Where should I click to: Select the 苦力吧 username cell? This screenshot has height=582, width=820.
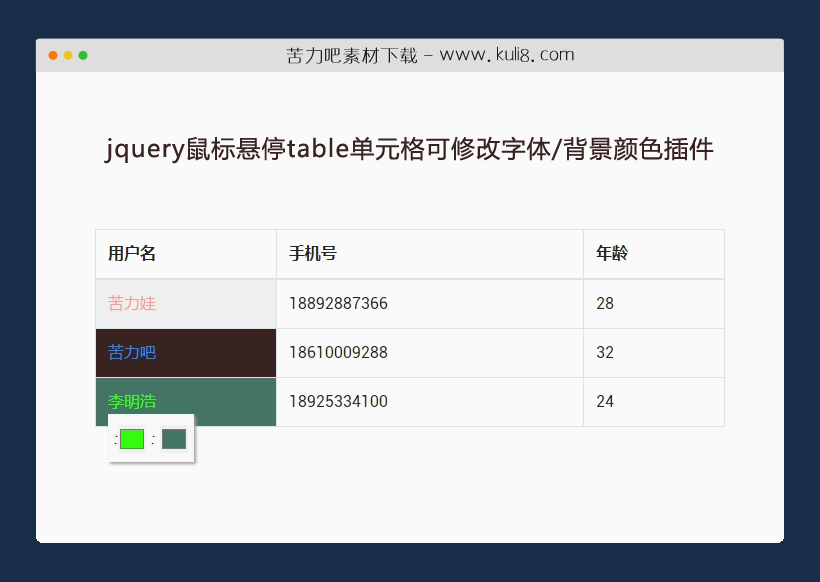coord(131,352)
